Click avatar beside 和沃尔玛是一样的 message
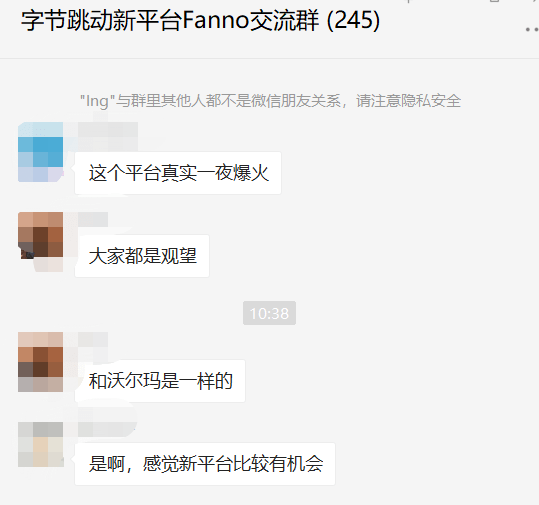The image size is (539, 505). click(x=41, y=362)
